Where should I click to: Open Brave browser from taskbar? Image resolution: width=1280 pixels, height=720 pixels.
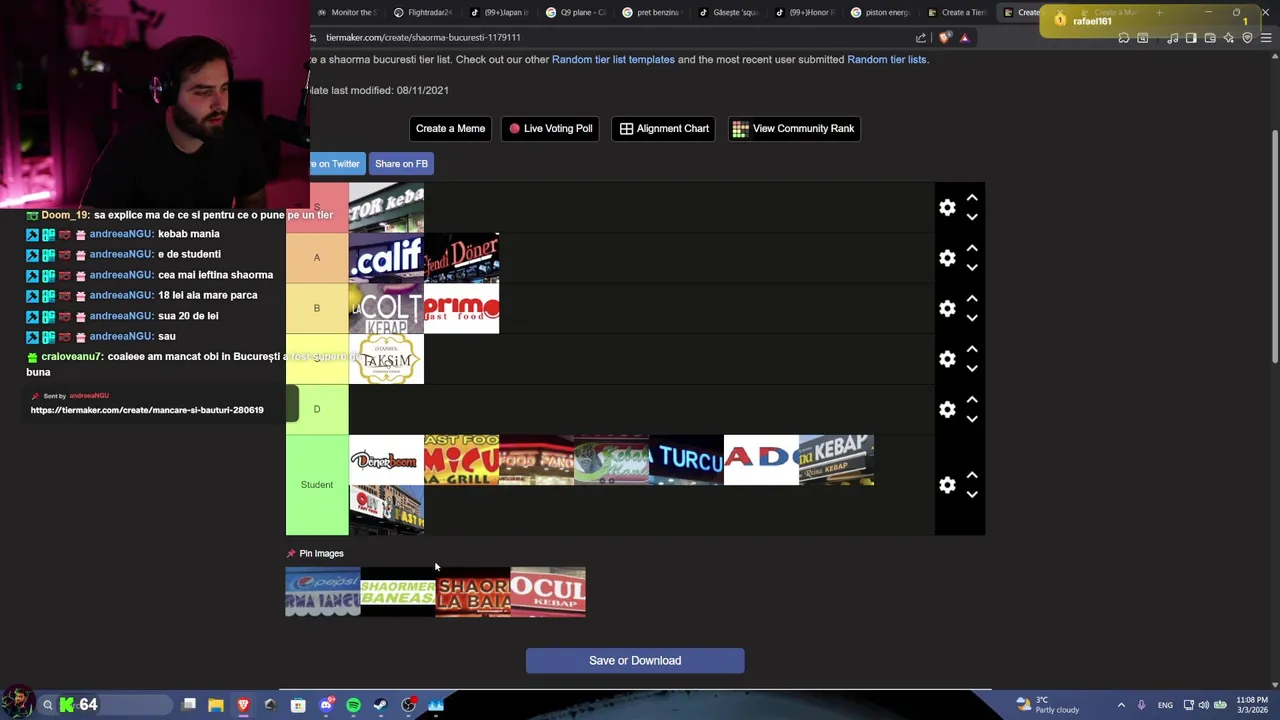[x=243, y=705]
